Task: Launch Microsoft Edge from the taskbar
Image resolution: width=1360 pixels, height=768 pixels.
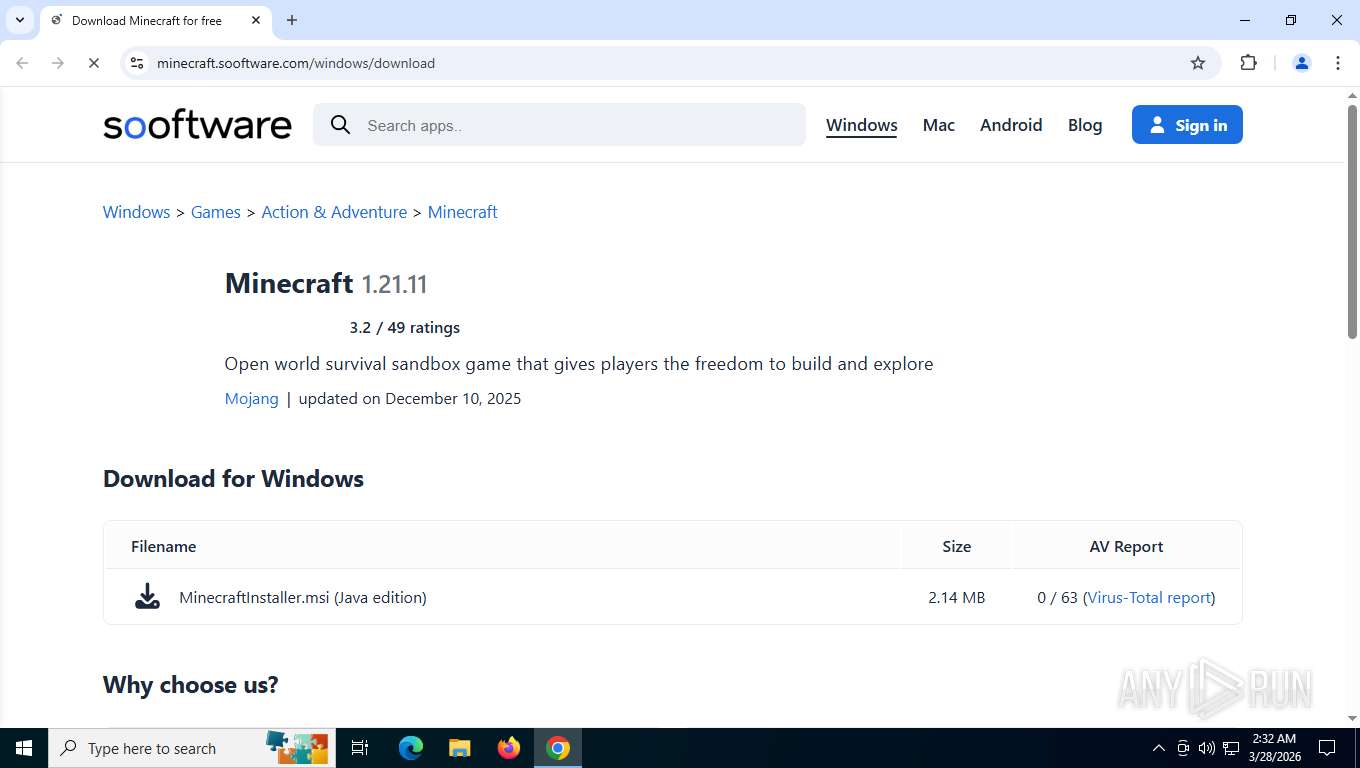Action: click(x=410, y=748)
